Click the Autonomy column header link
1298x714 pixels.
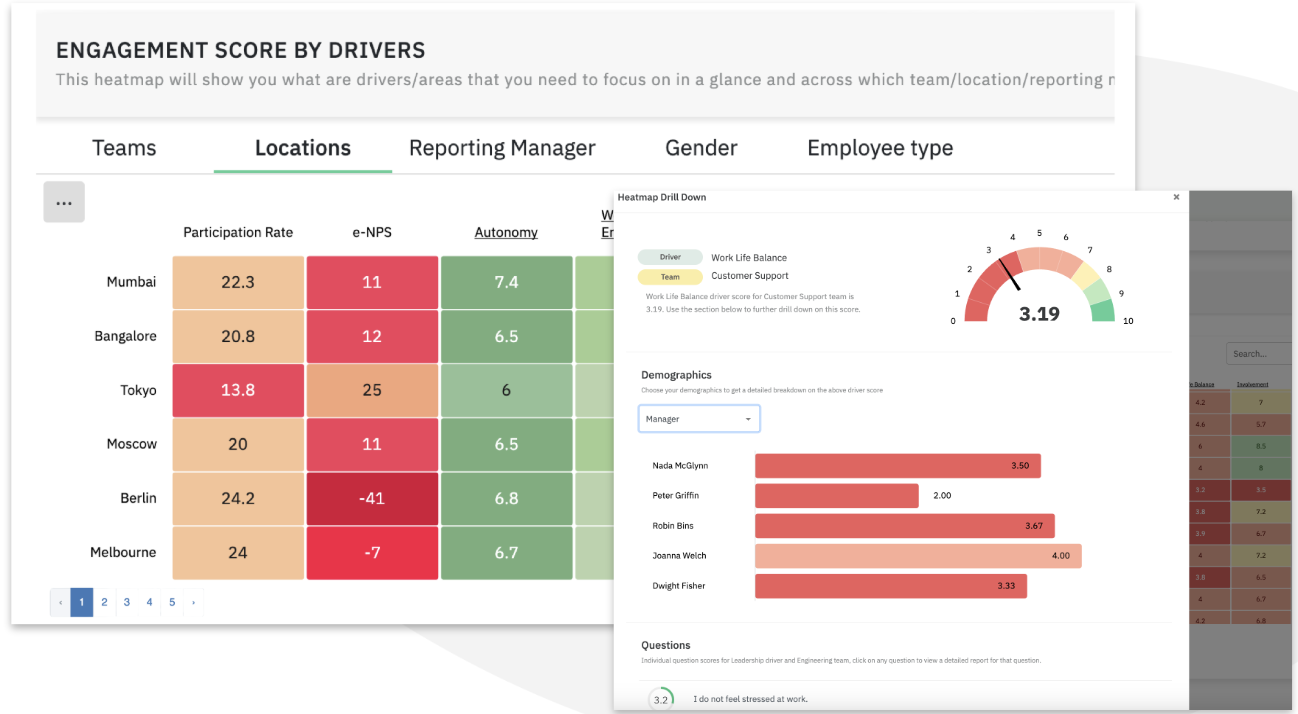[x=506, y=232]
